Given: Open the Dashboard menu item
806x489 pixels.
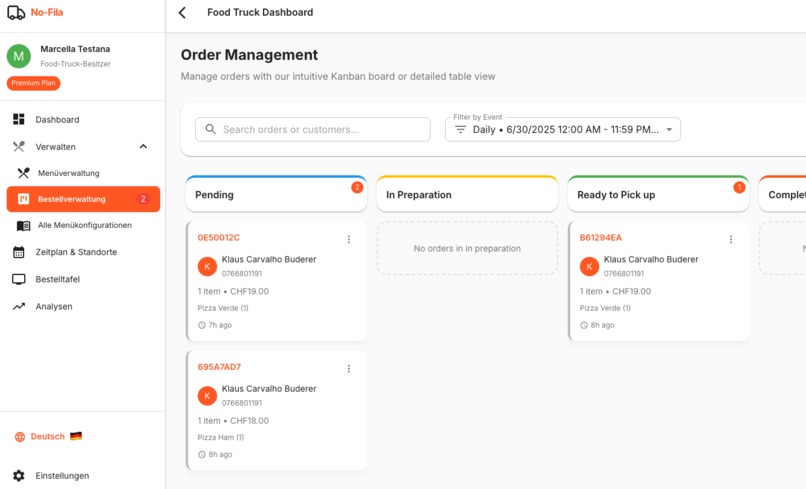Looking at the screenshot, I should click(83, 119).
